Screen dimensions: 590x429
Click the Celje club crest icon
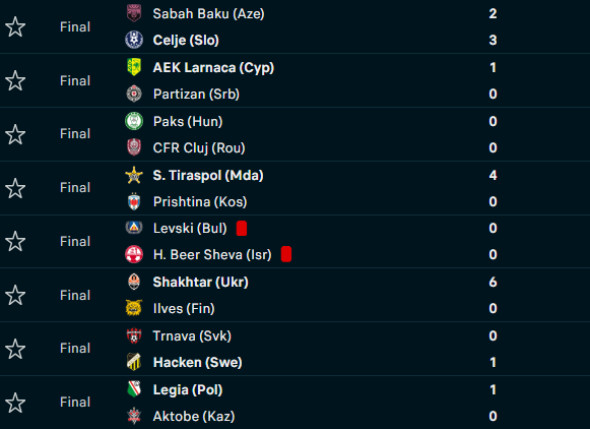(134, 40)
